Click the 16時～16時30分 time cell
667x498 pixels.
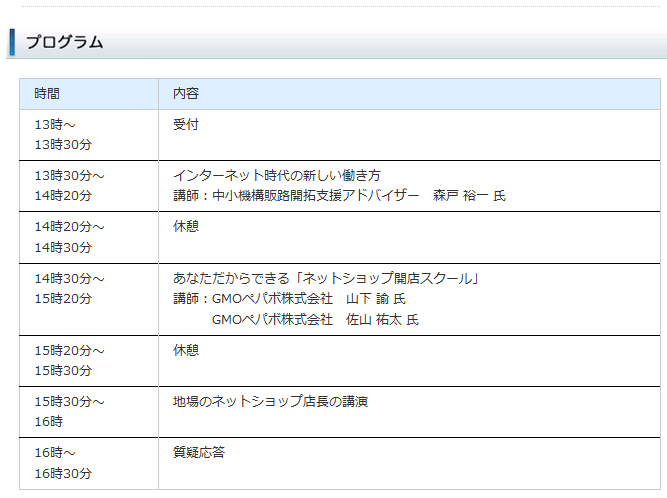point(89,464)
